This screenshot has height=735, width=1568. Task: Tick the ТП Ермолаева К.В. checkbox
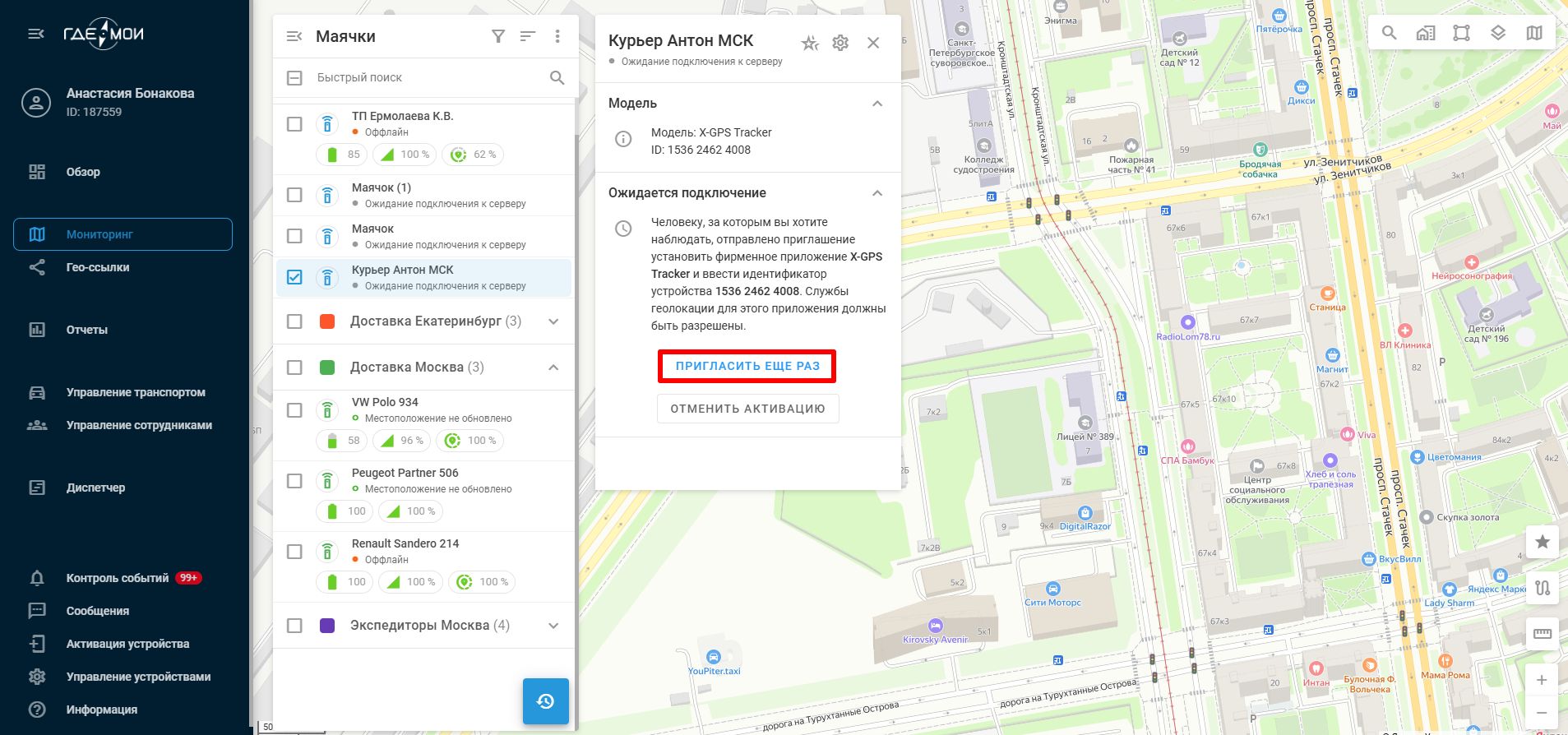click(294, 124)
